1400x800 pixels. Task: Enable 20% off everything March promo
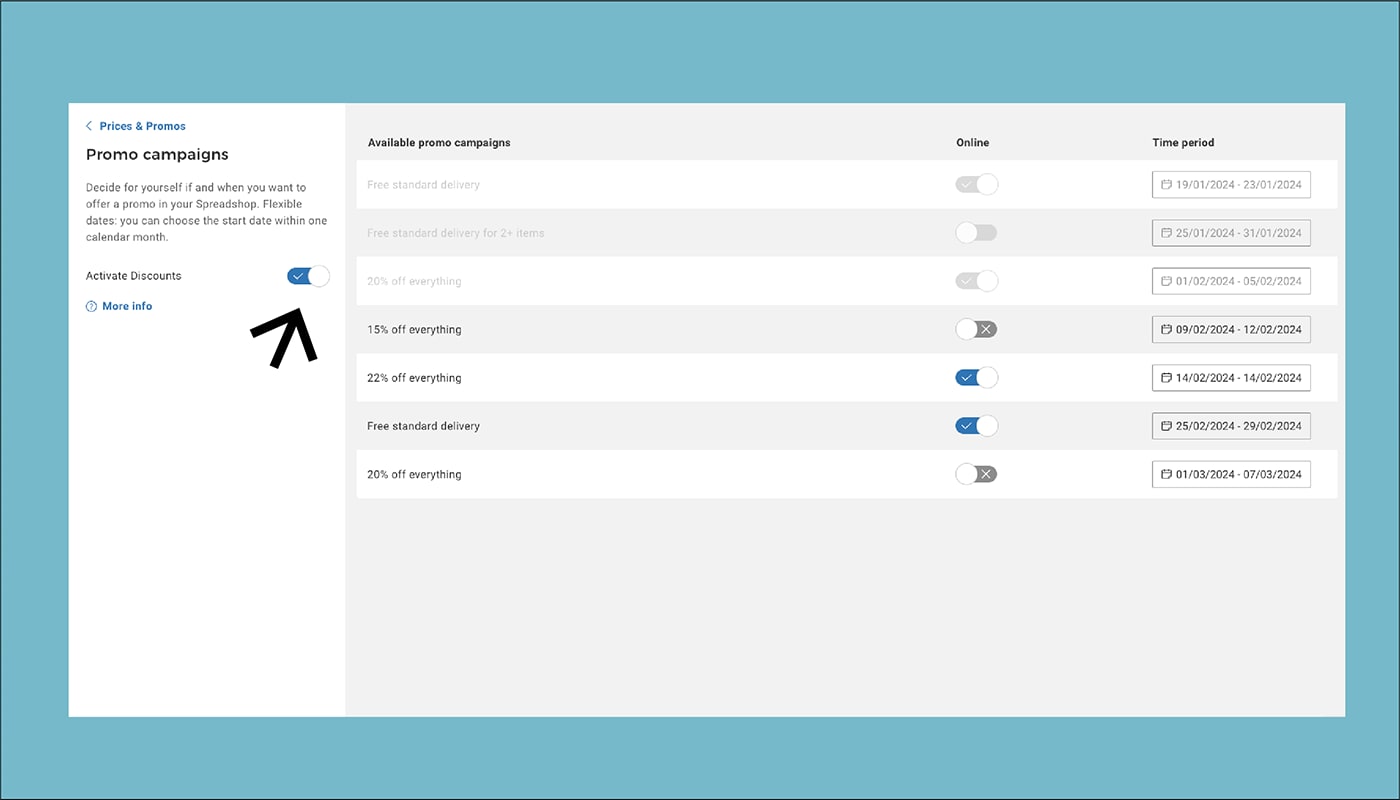[976, 474]
